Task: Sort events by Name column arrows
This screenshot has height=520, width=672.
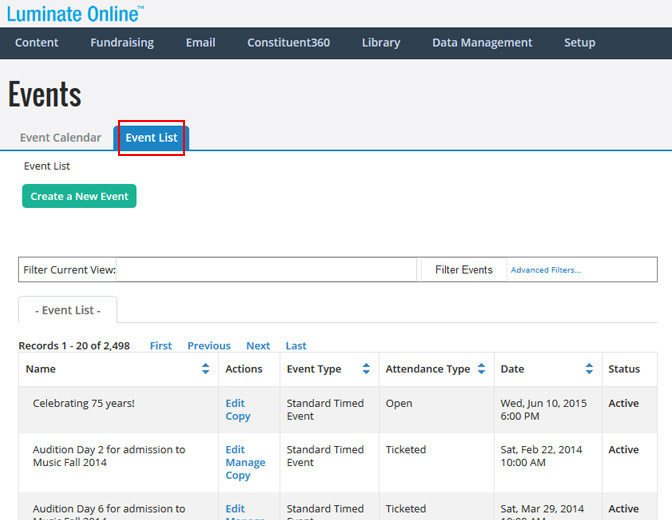Action: pos(205,369)
